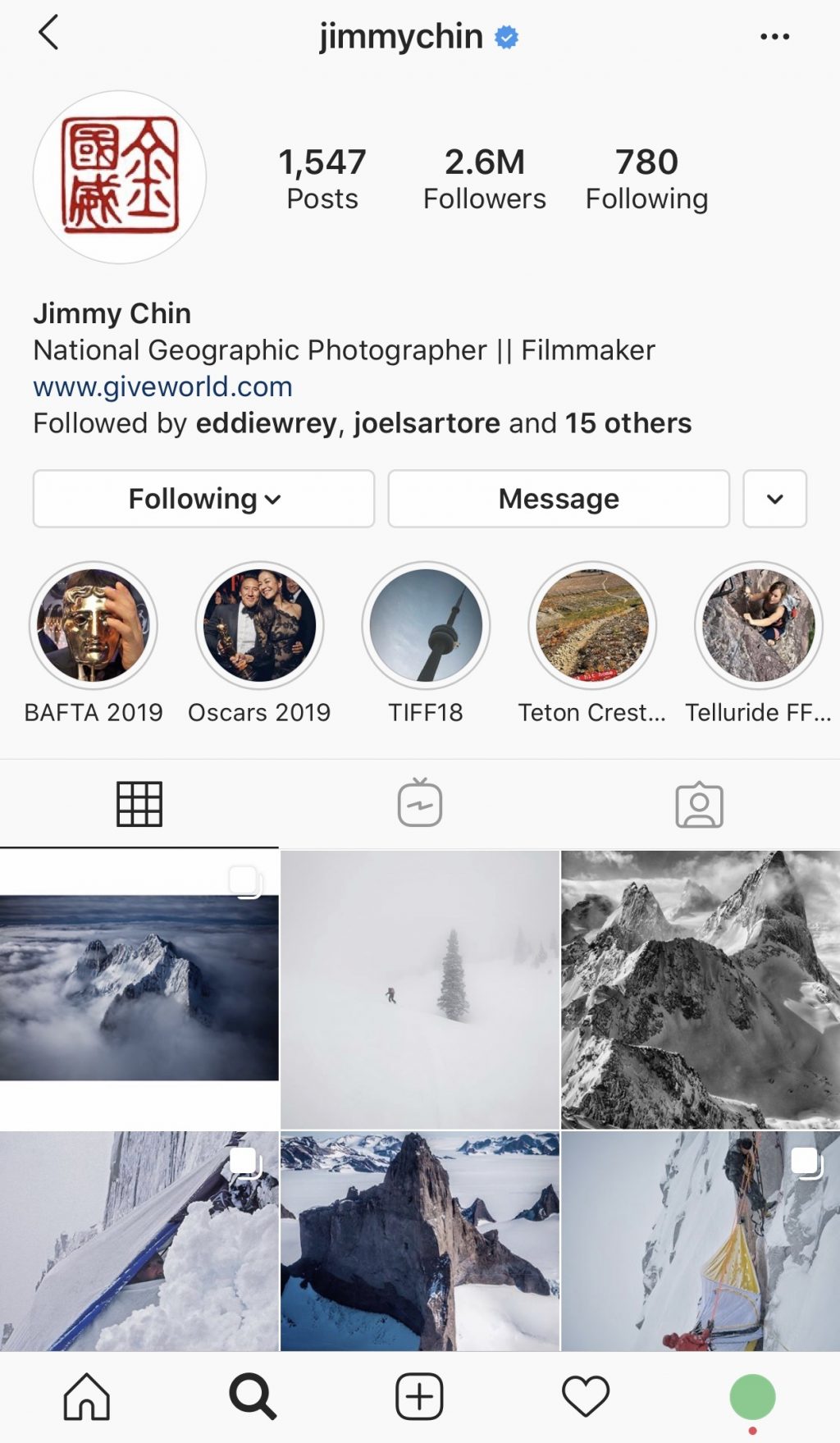Switch to the grid posts tab
840x1443 pixels.
139,804
